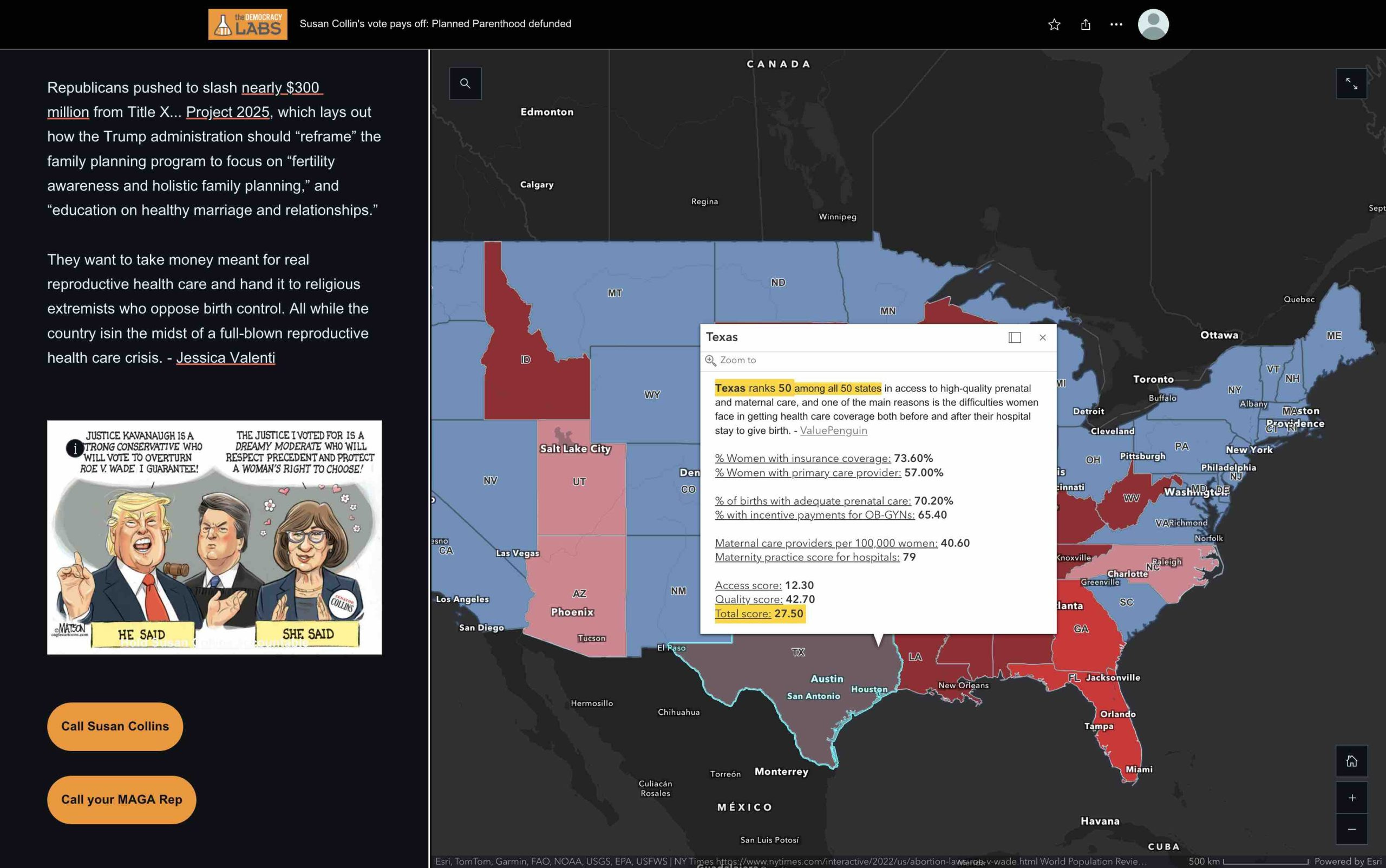1386x868 pixels.
Task: Click Zoom to in Texas popup
Action: pyautogui.click(x=730, y=360)
